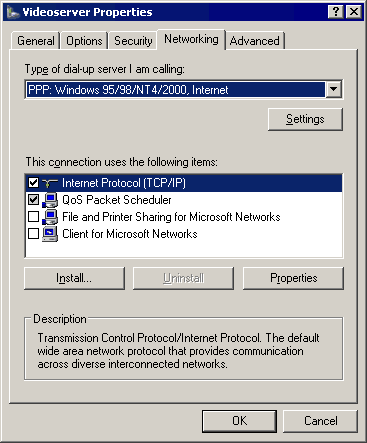
Task: Open Properties for the selected item
Action: 293,278
